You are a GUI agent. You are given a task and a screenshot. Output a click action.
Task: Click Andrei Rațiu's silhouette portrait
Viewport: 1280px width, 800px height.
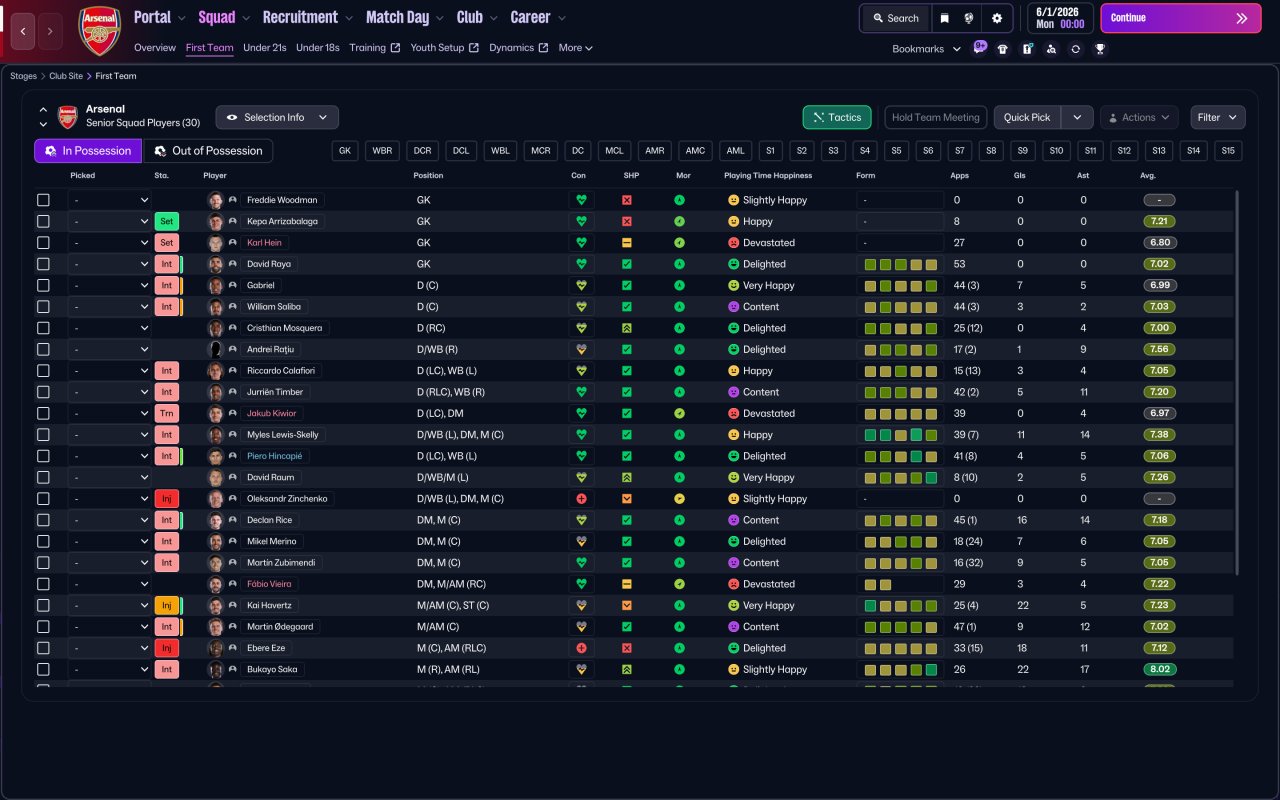point(215,349)
